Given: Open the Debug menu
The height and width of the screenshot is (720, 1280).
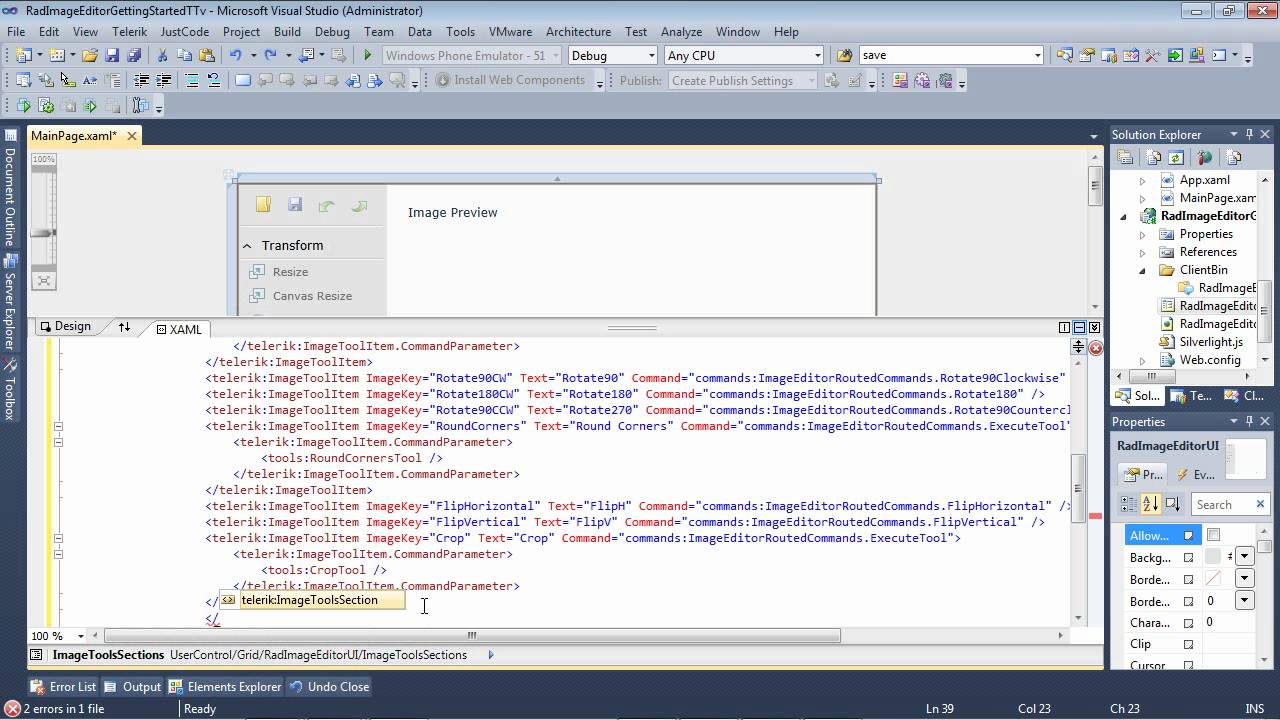Looking at the screenshot, I should [331, 32].
